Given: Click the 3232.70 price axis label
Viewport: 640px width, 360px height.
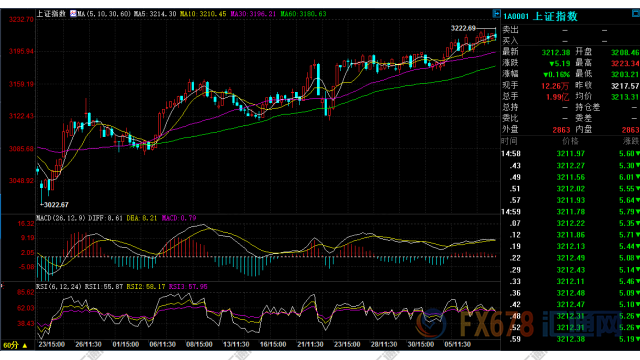Looking at the screenshot, I should (21, 19).
